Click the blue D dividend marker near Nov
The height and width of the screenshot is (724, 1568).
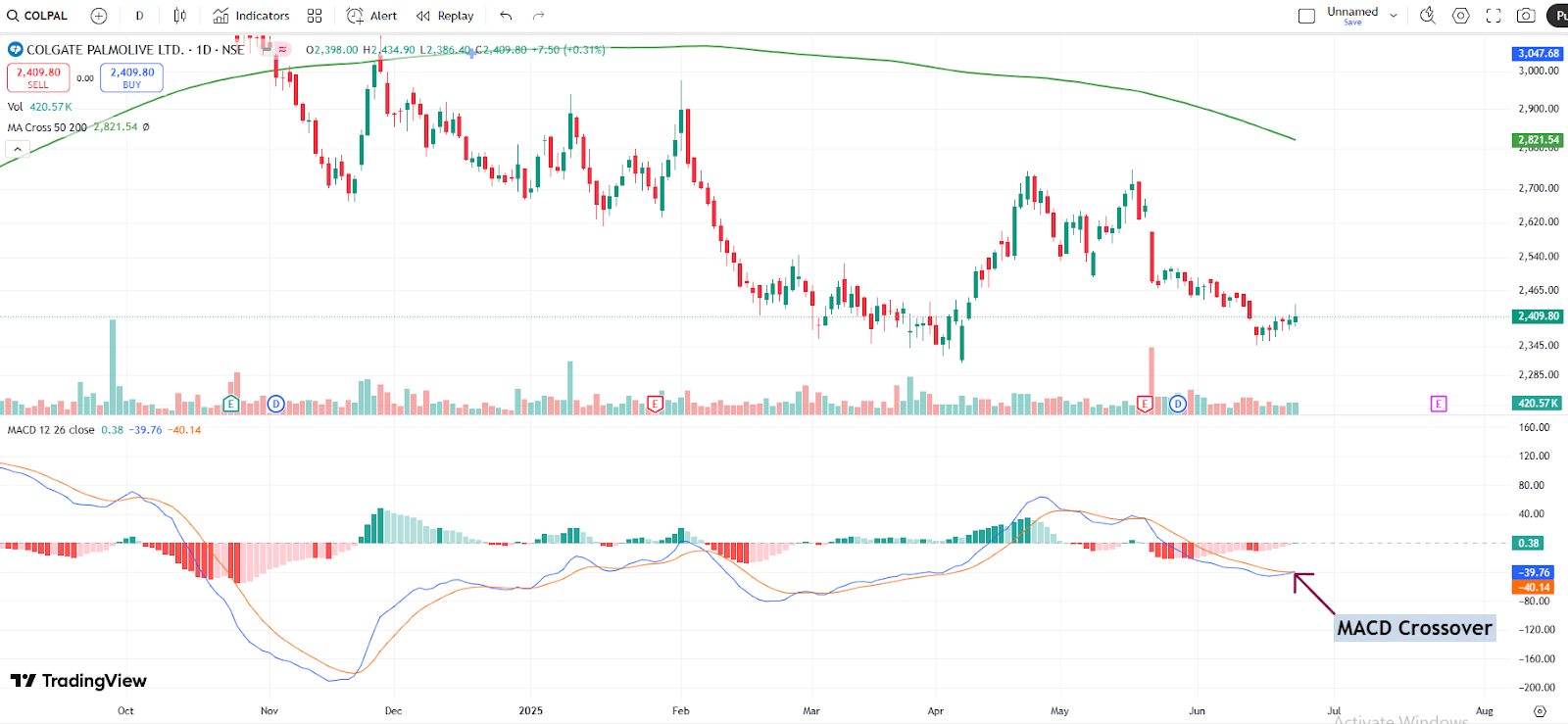275,404
